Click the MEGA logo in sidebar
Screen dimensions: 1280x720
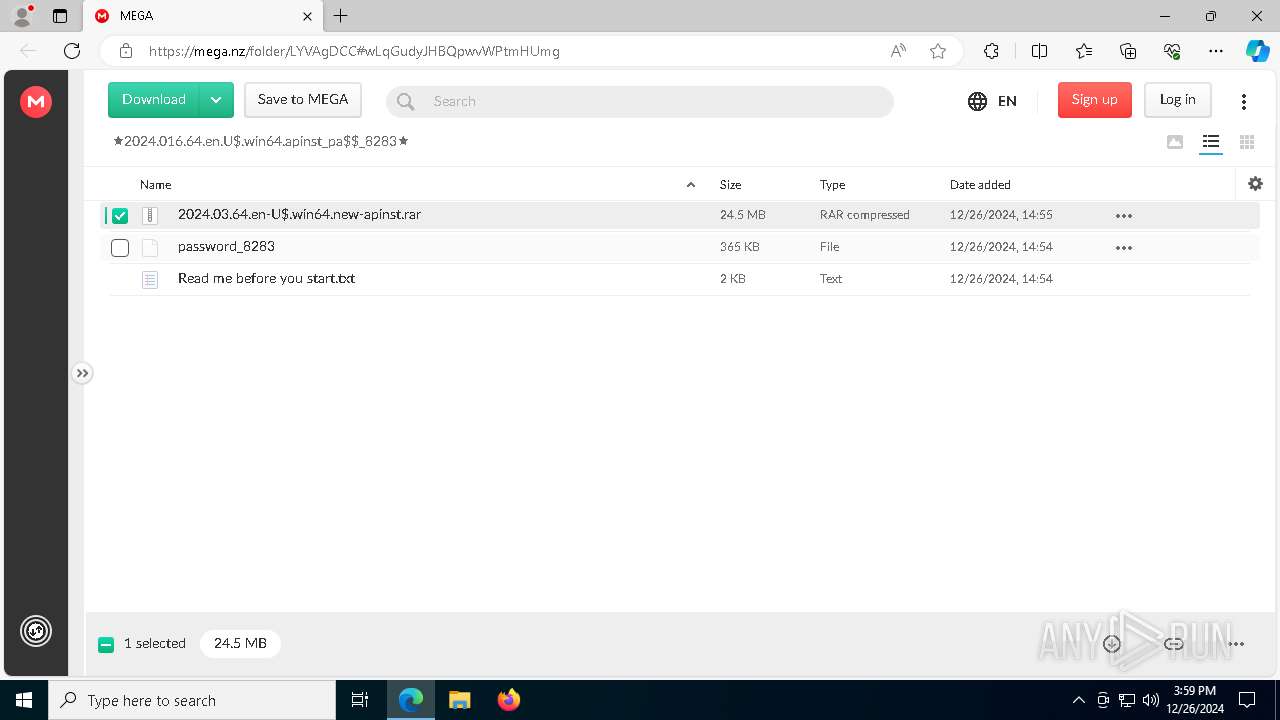[36, 101]
